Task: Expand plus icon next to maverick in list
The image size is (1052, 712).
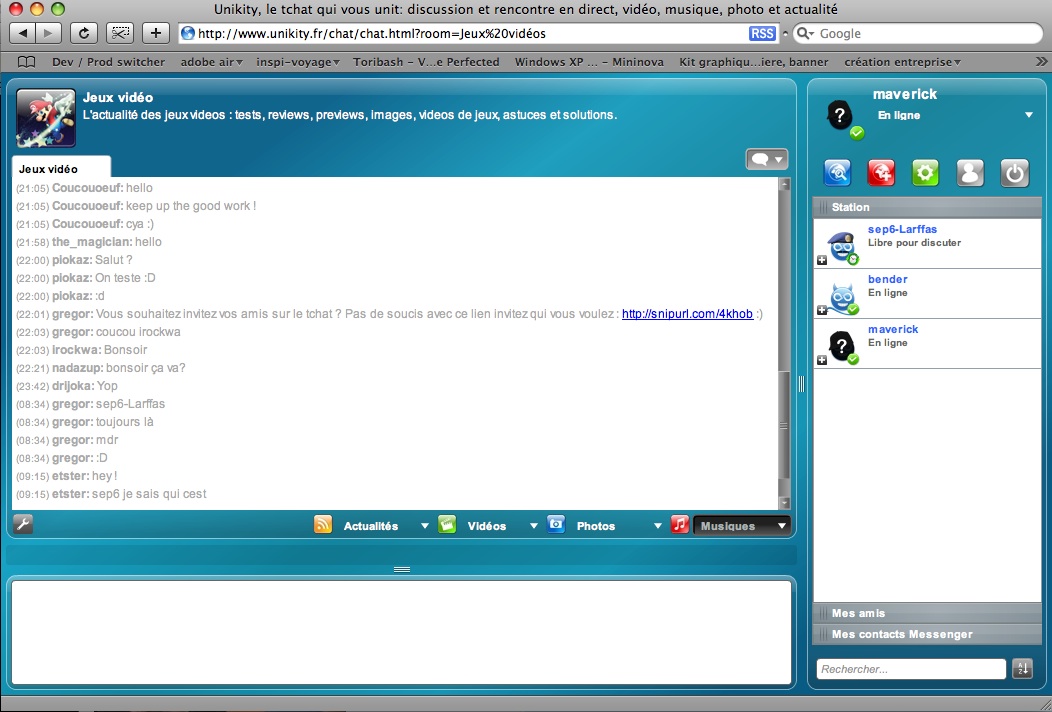Action: [822, 360]
